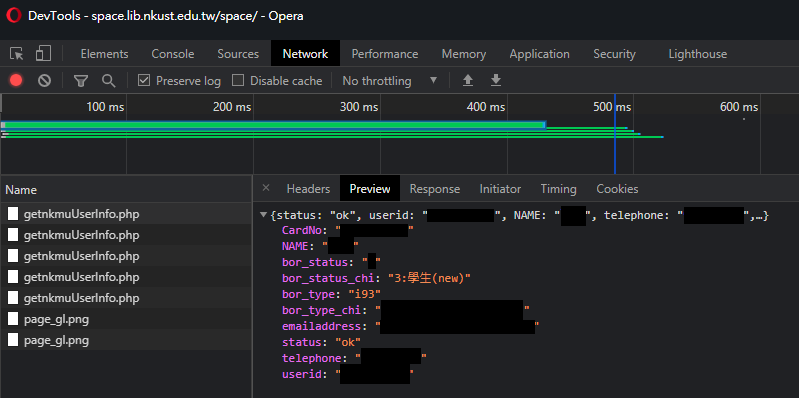799x398 pixels.
Task: View the raw Response tab
Action: tap(435, 189)
